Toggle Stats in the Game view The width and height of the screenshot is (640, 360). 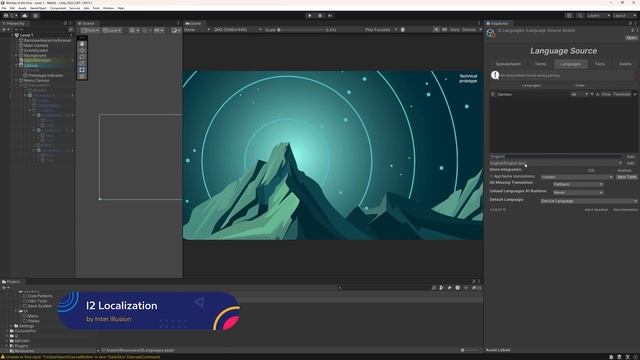pos(455,30)
